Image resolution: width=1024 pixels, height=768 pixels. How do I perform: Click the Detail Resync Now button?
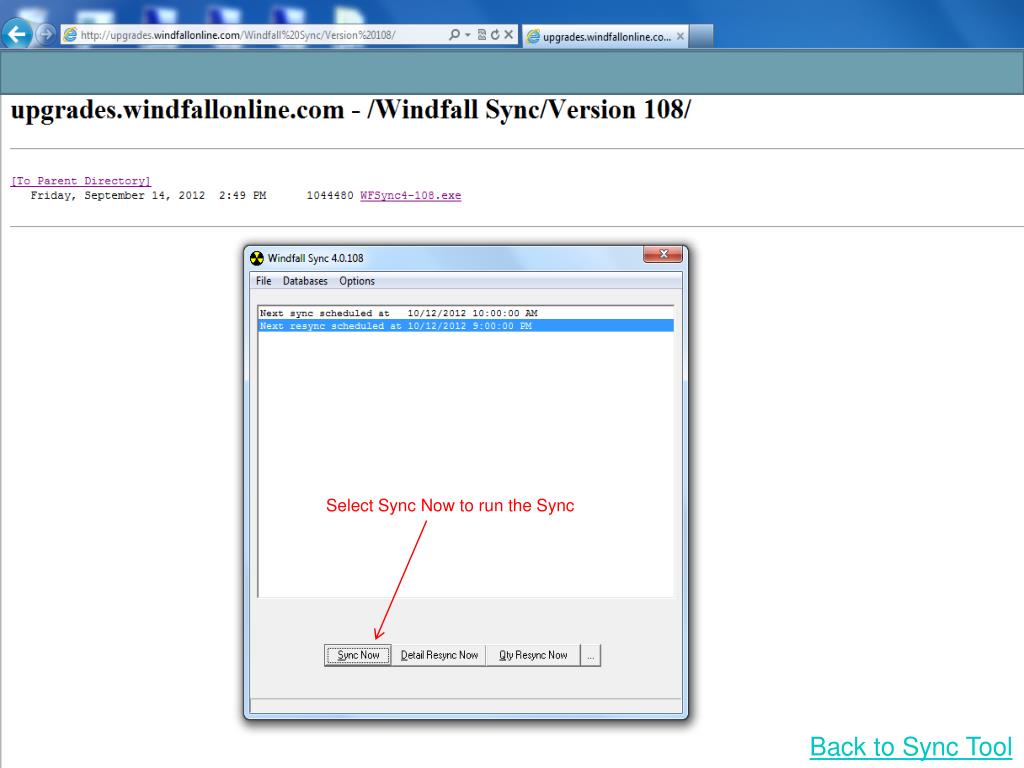pyautogui.click(x=439, y=655)
